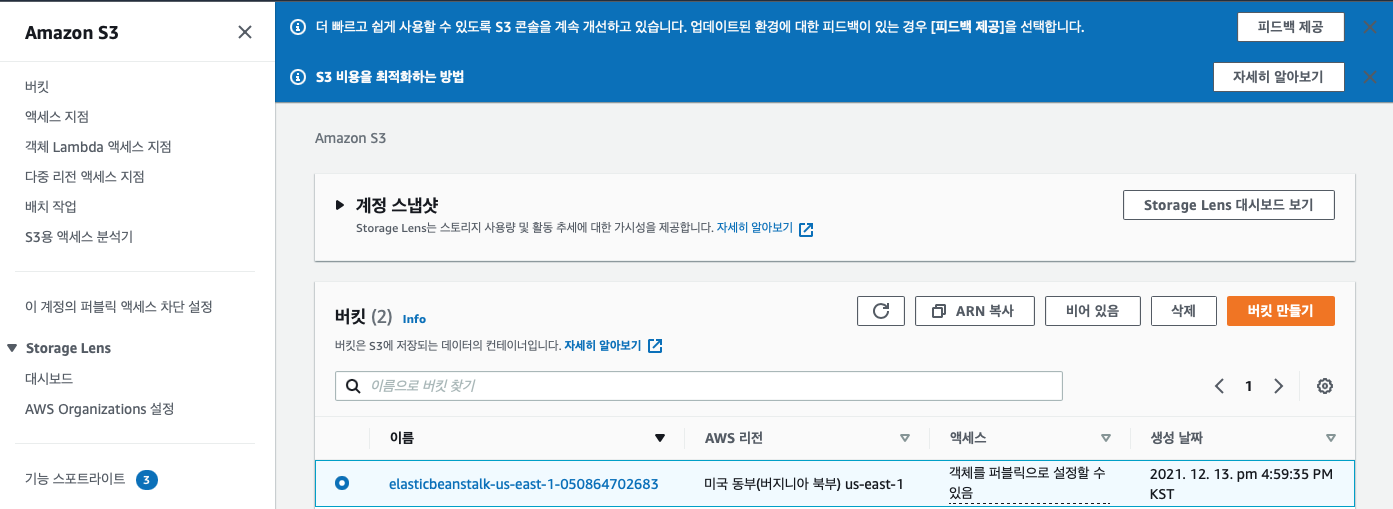Open AWS Organizations 설정
Image resolution: width=1393 pixels, height=509 pixels.
(x=100, y=409)
